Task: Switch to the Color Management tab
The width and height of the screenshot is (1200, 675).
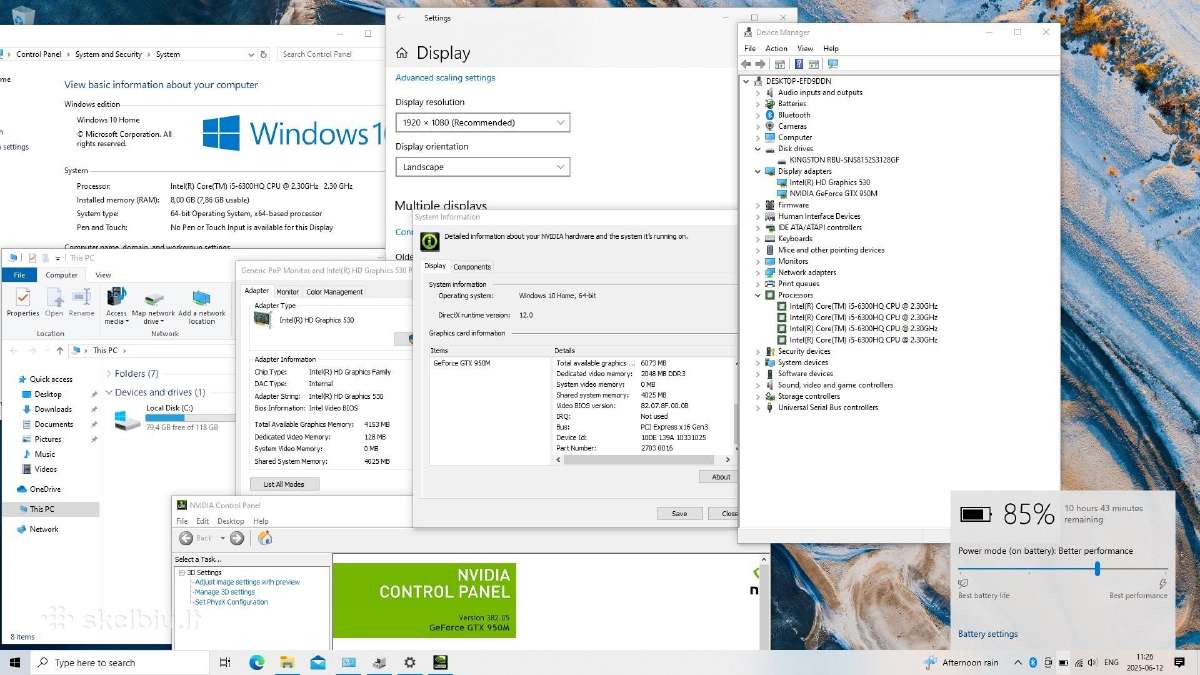Action: pos(334,292)
